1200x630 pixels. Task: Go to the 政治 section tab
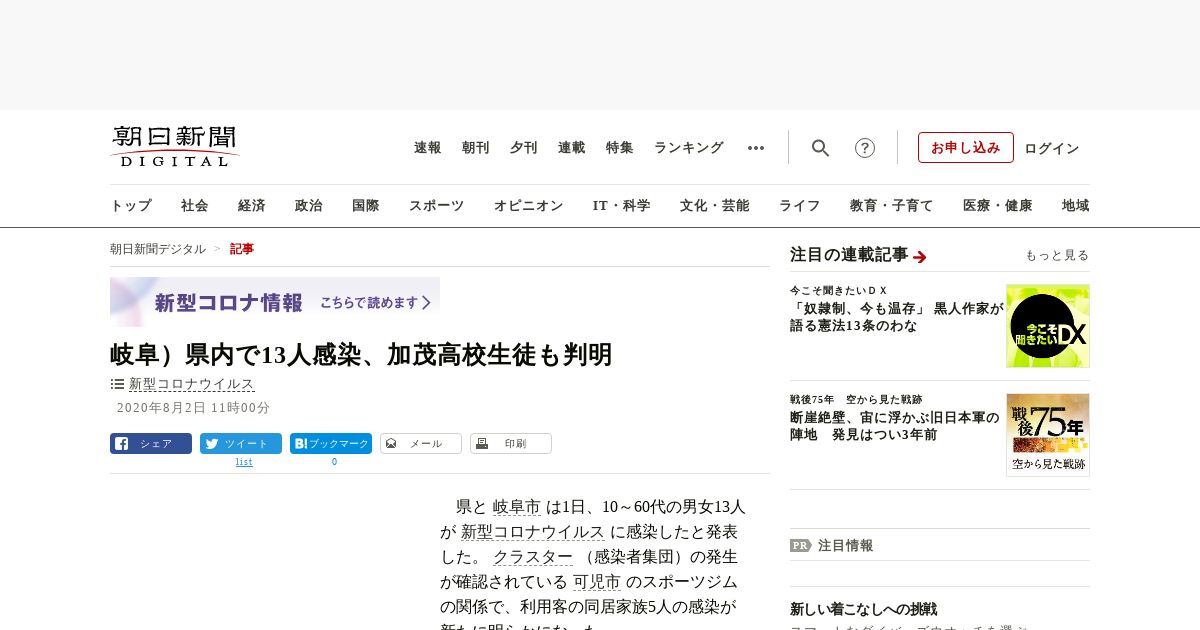[309, 206]
